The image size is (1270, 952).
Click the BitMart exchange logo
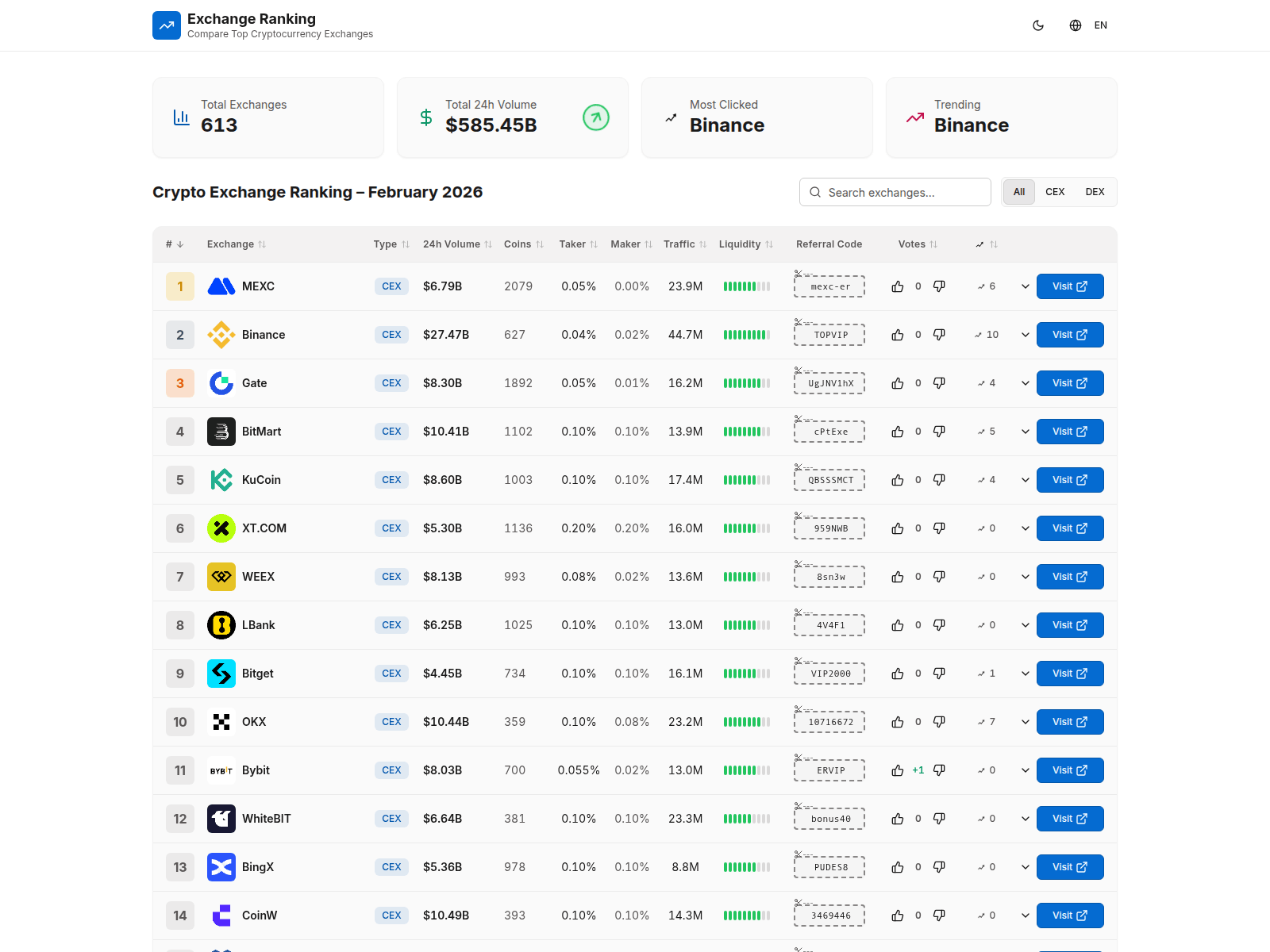[221, 432]
